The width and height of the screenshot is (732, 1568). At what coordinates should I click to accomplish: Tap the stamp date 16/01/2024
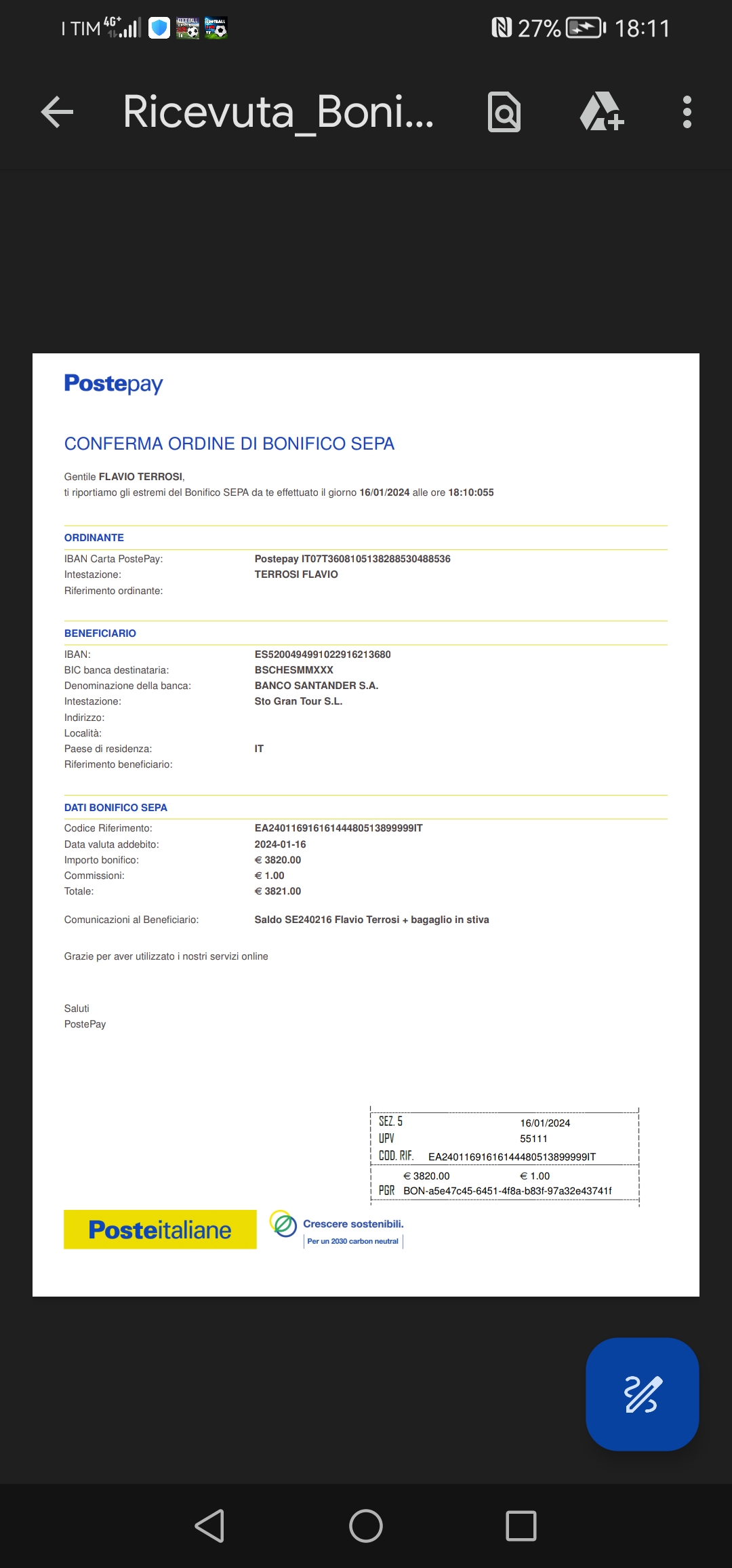tap(545, 1123)
